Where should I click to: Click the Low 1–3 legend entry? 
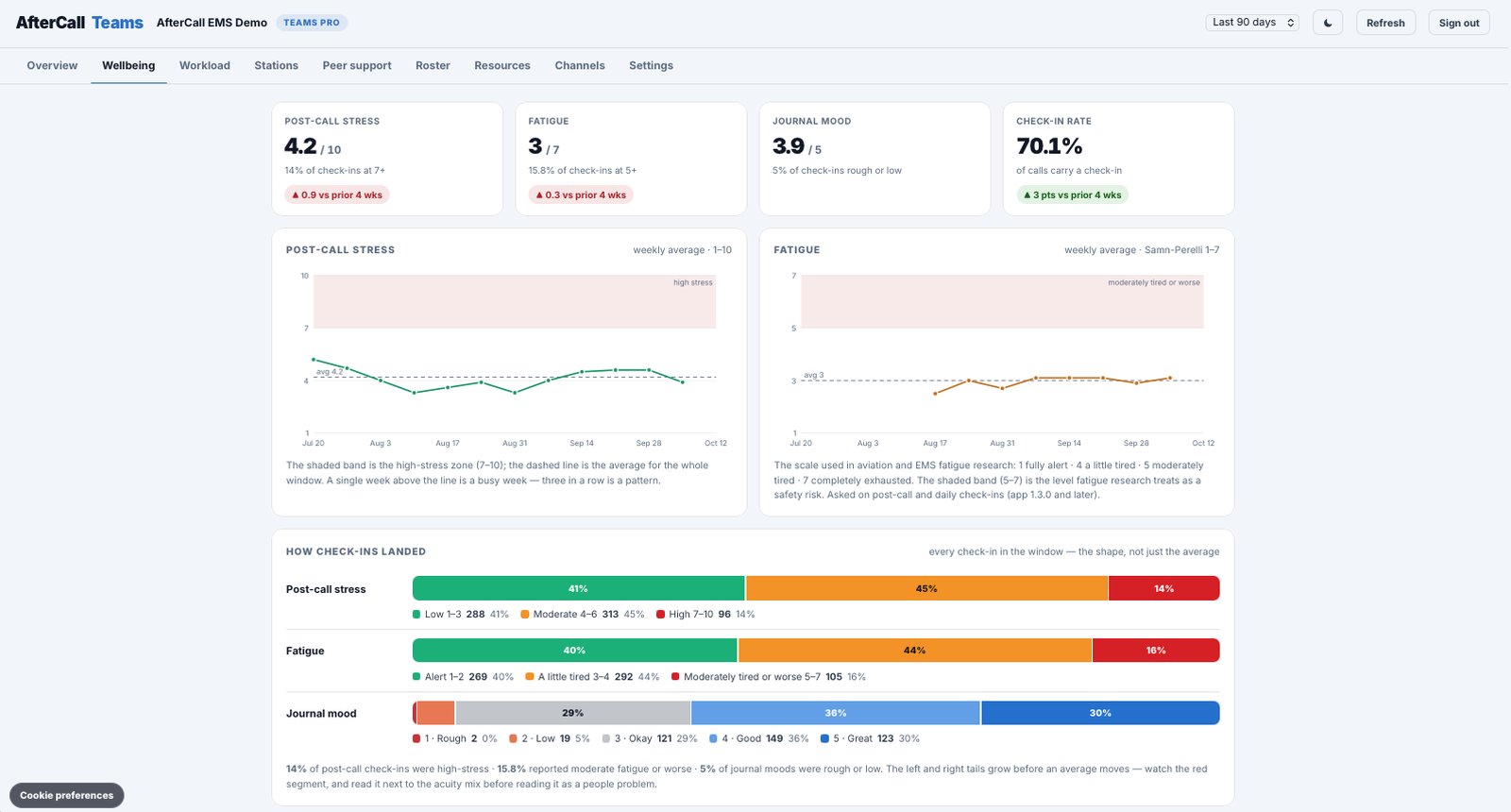tap(461, 614)
